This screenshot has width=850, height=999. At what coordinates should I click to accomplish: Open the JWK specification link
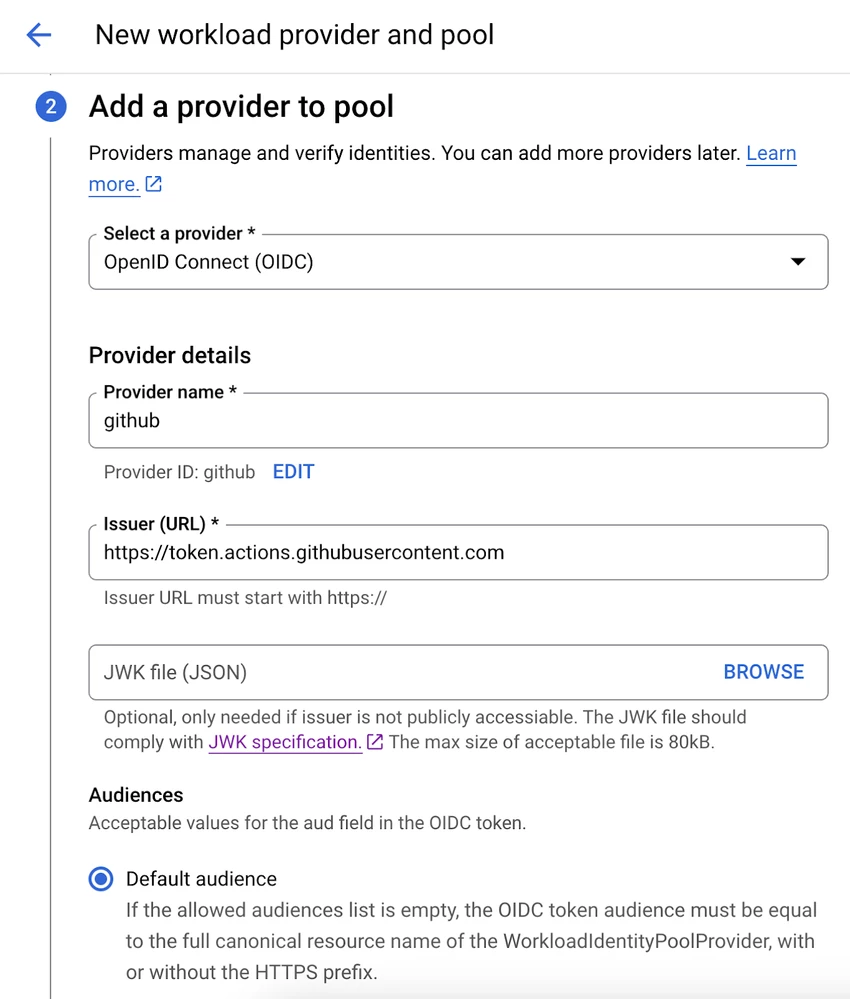(285, 742)
